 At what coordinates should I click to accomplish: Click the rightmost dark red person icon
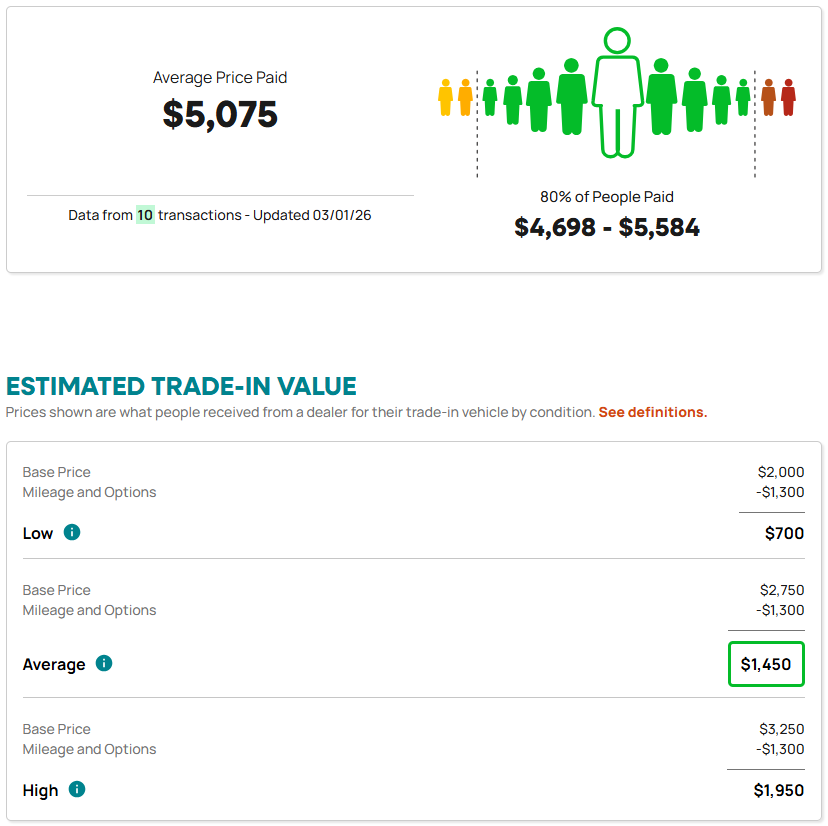(788, 98)
